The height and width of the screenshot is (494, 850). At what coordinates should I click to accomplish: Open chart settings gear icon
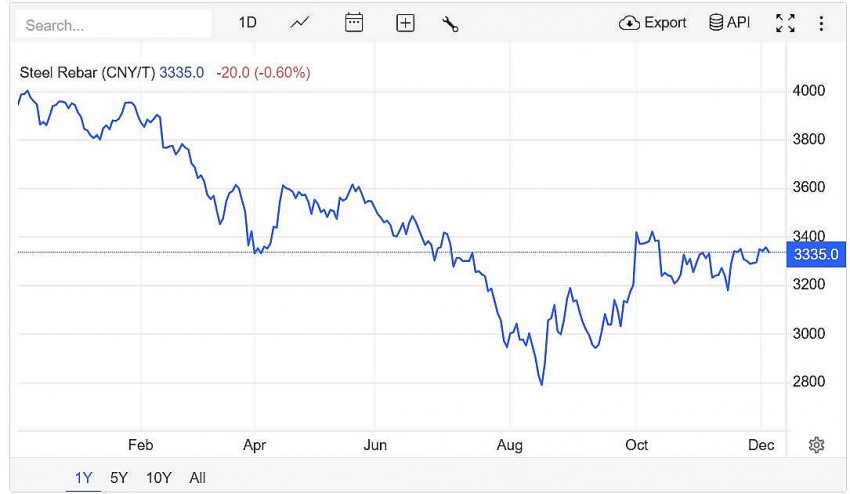(816, 445)
